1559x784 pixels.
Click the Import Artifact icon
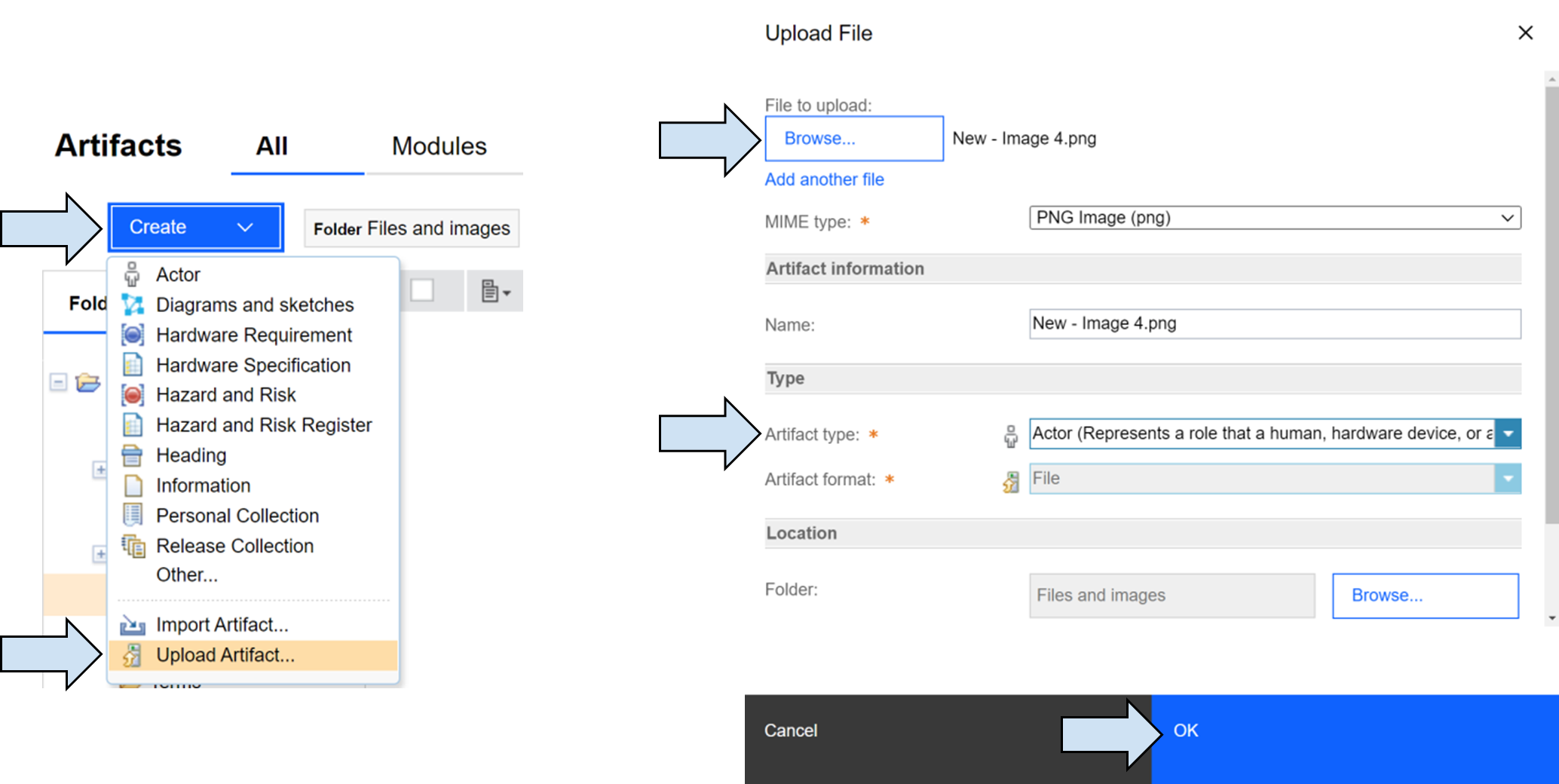pyautogui.click(x=133, y=625)
